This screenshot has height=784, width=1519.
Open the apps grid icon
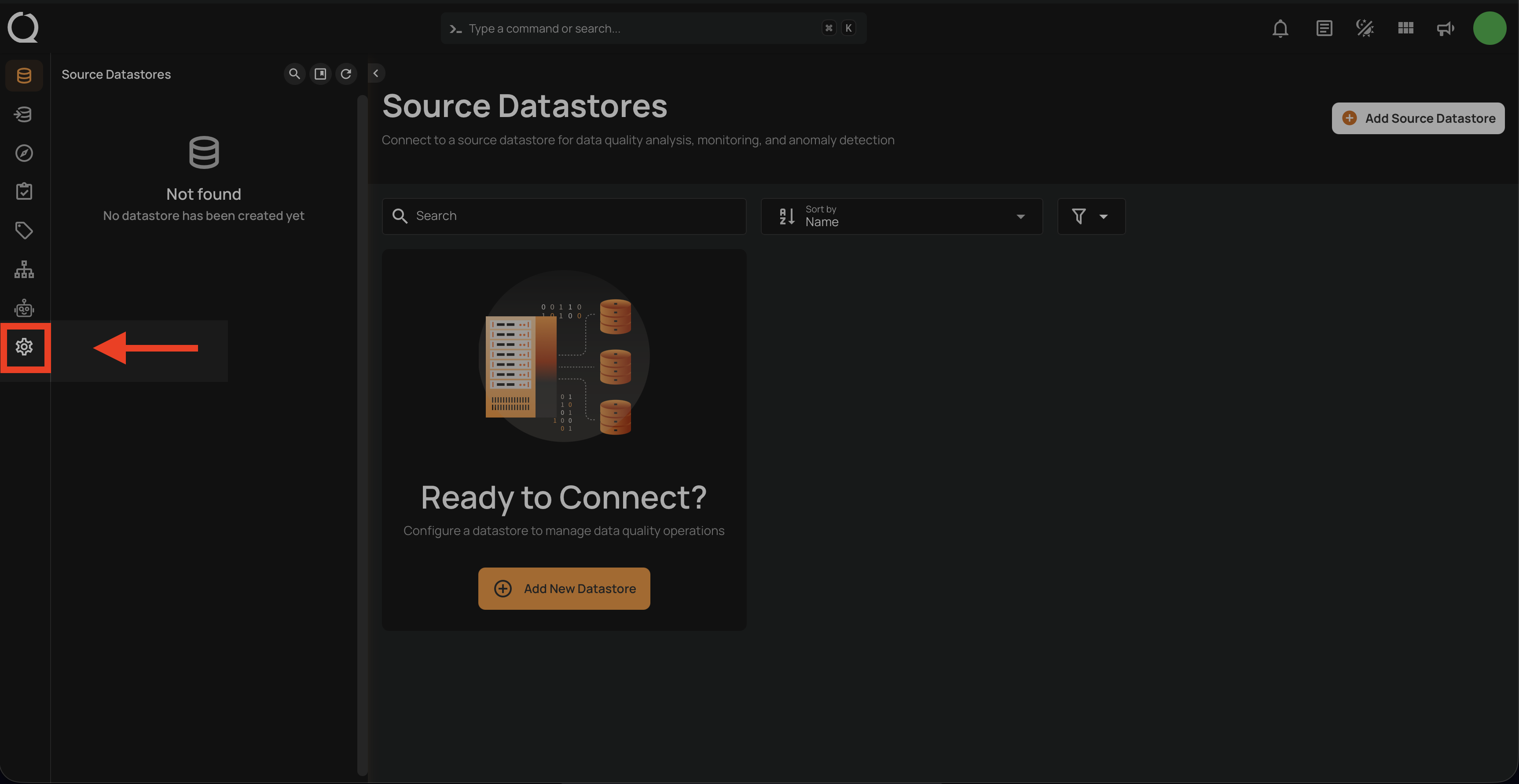1406,28
